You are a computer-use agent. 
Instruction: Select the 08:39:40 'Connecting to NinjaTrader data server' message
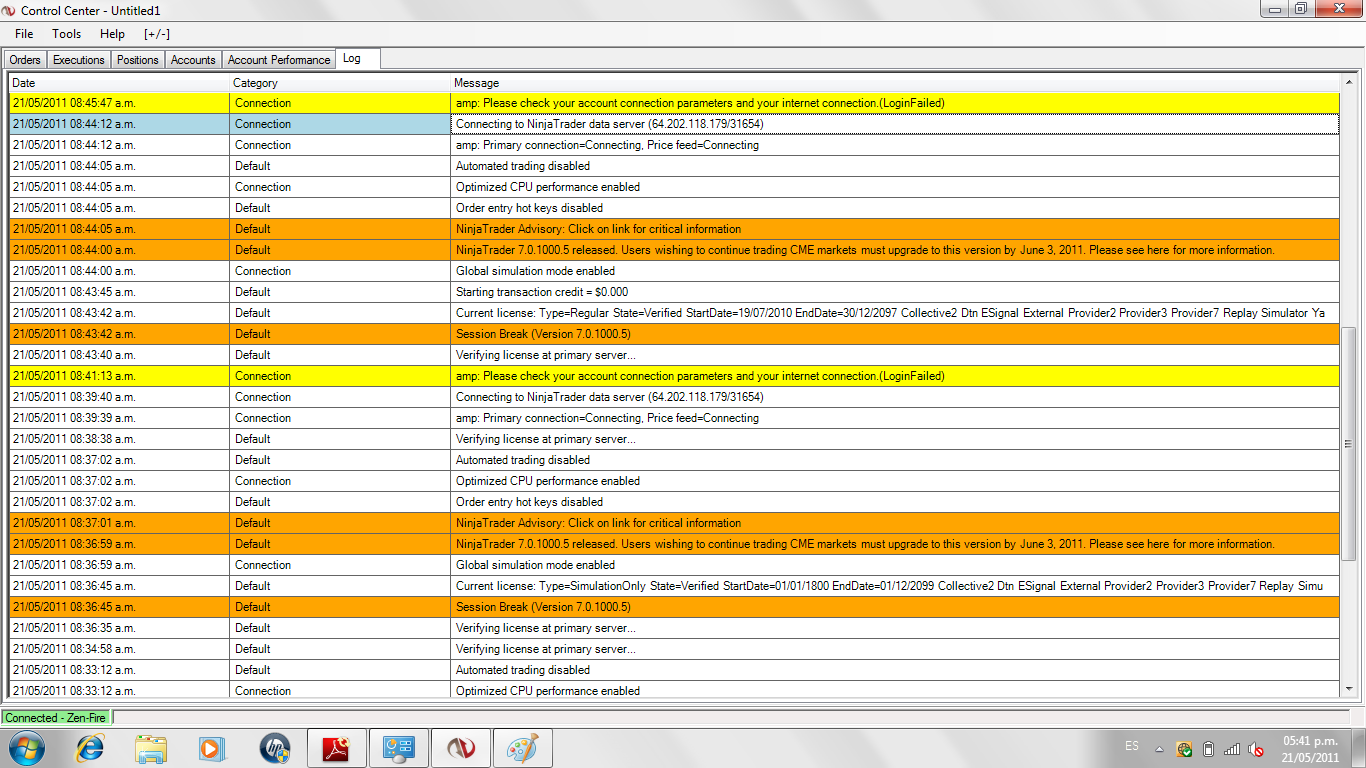click(895, 397)
